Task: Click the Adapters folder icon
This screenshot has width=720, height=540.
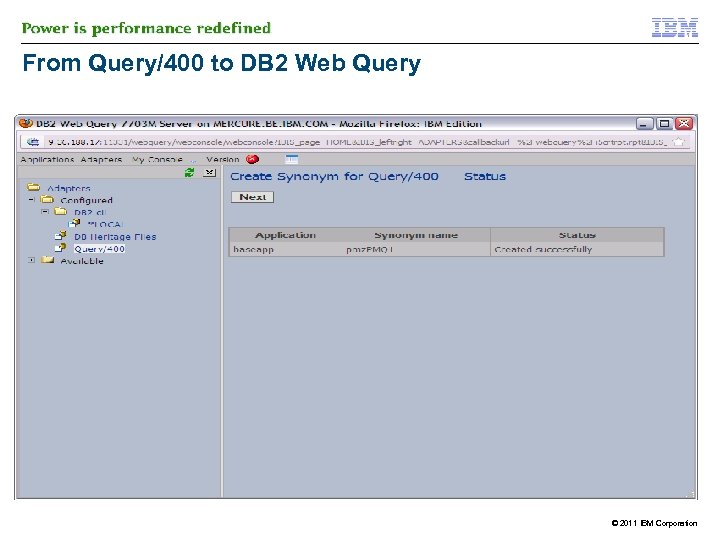Action: click(34, 187)
